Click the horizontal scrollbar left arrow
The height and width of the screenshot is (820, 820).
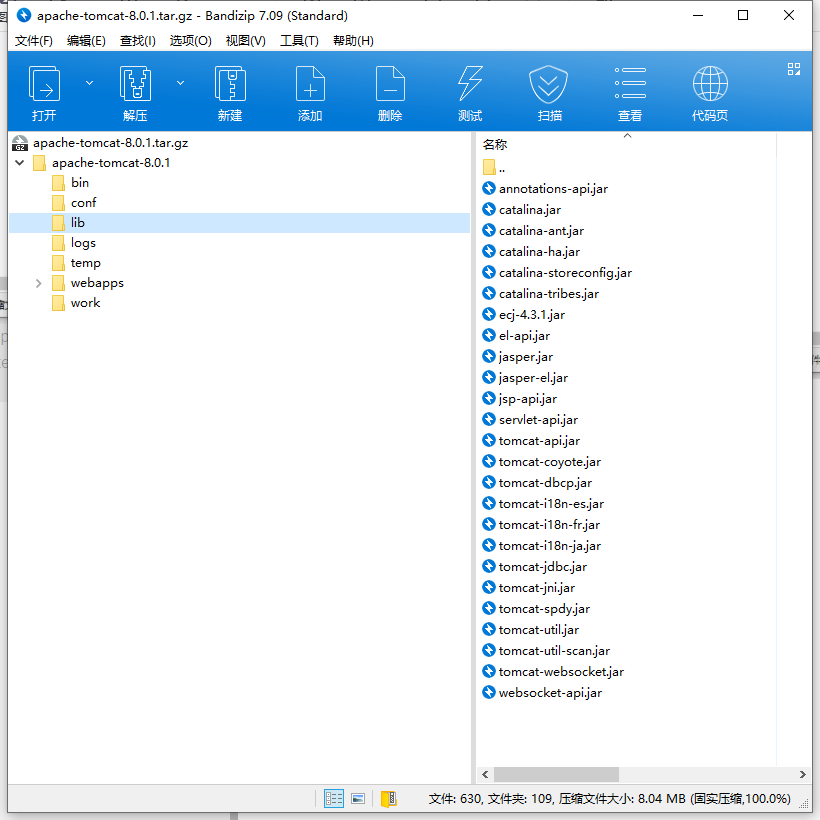click(x=485, y=774)
